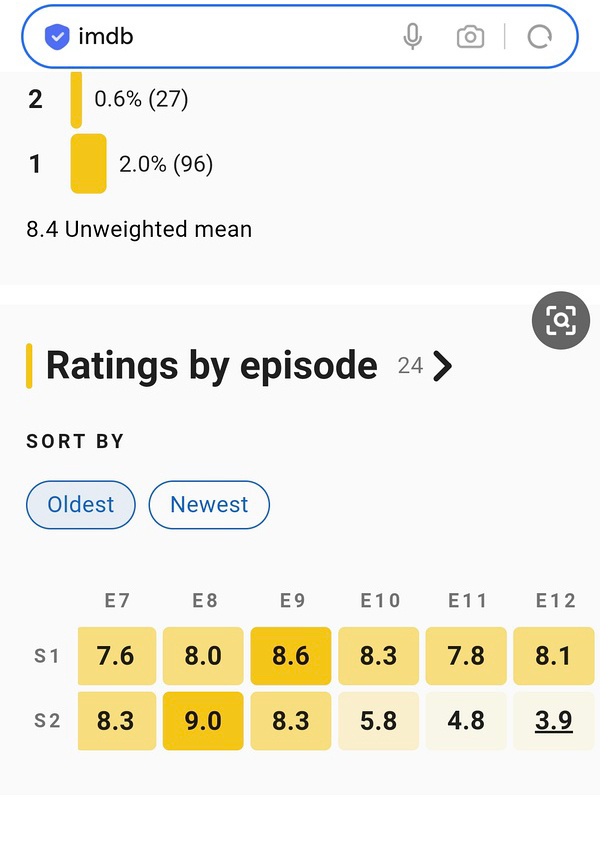Tap the microphone voice search icon

[413, 37]
